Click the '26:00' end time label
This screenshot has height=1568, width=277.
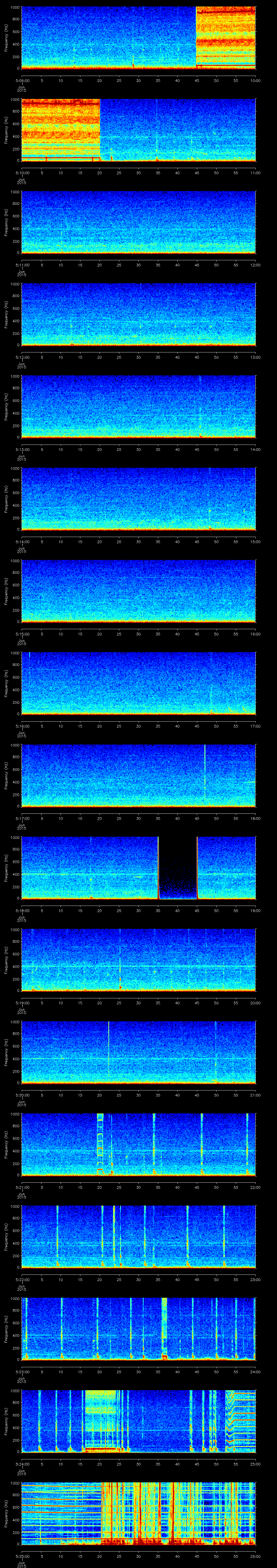255,1556
